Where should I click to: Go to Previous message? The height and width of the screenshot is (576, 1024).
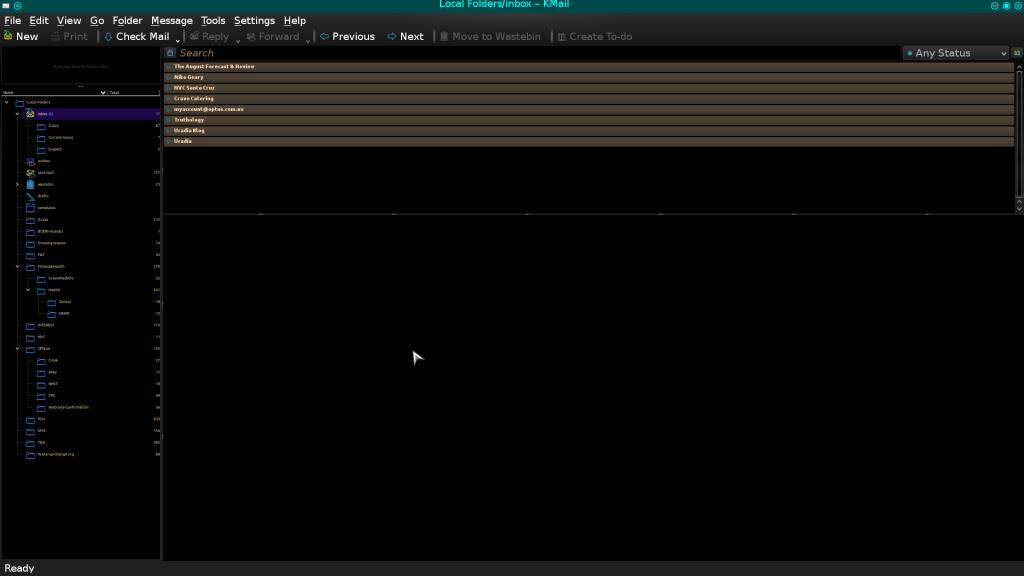click(x=347, y=37)
